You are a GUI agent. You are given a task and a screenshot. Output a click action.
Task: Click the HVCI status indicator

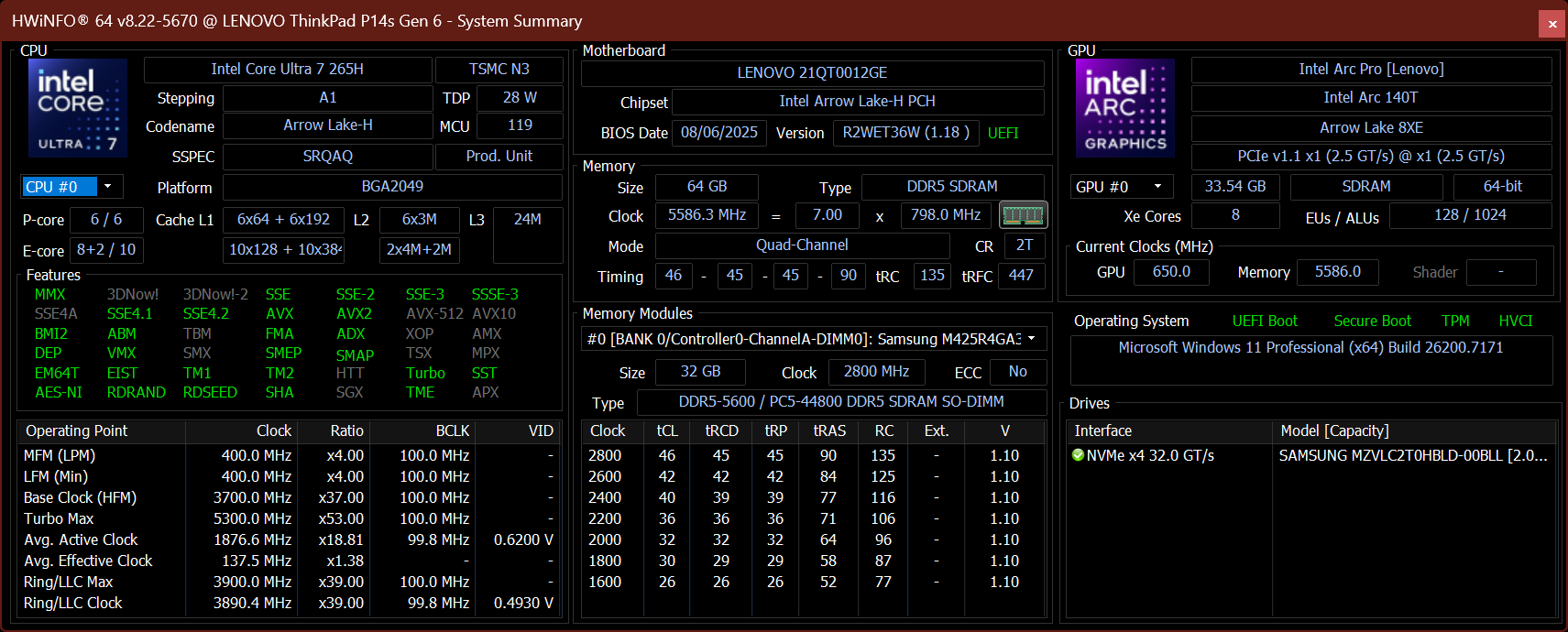[1515, 321]
